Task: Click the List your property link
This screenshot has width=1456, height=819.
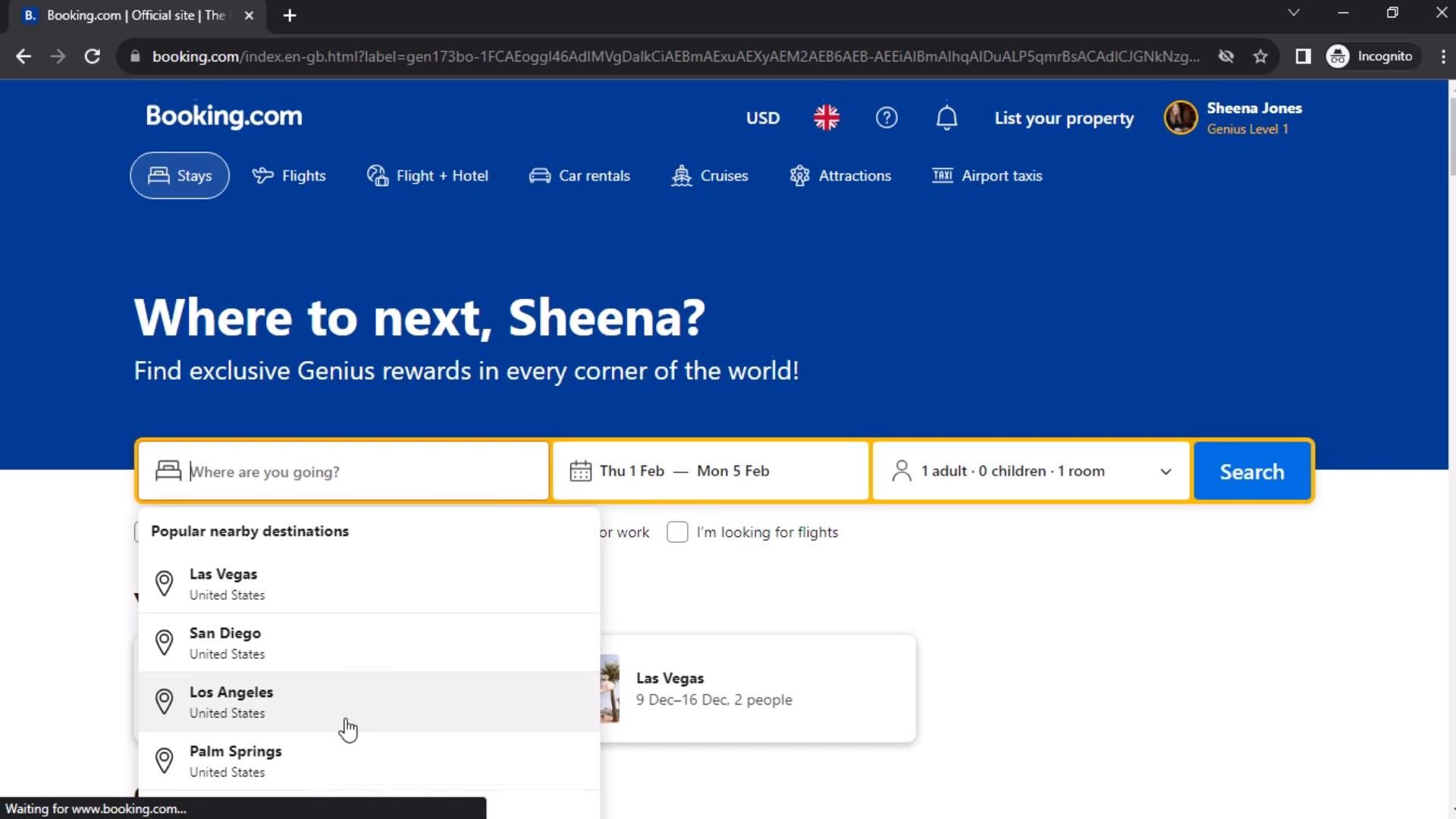Action: click(x=1064, y=118)
